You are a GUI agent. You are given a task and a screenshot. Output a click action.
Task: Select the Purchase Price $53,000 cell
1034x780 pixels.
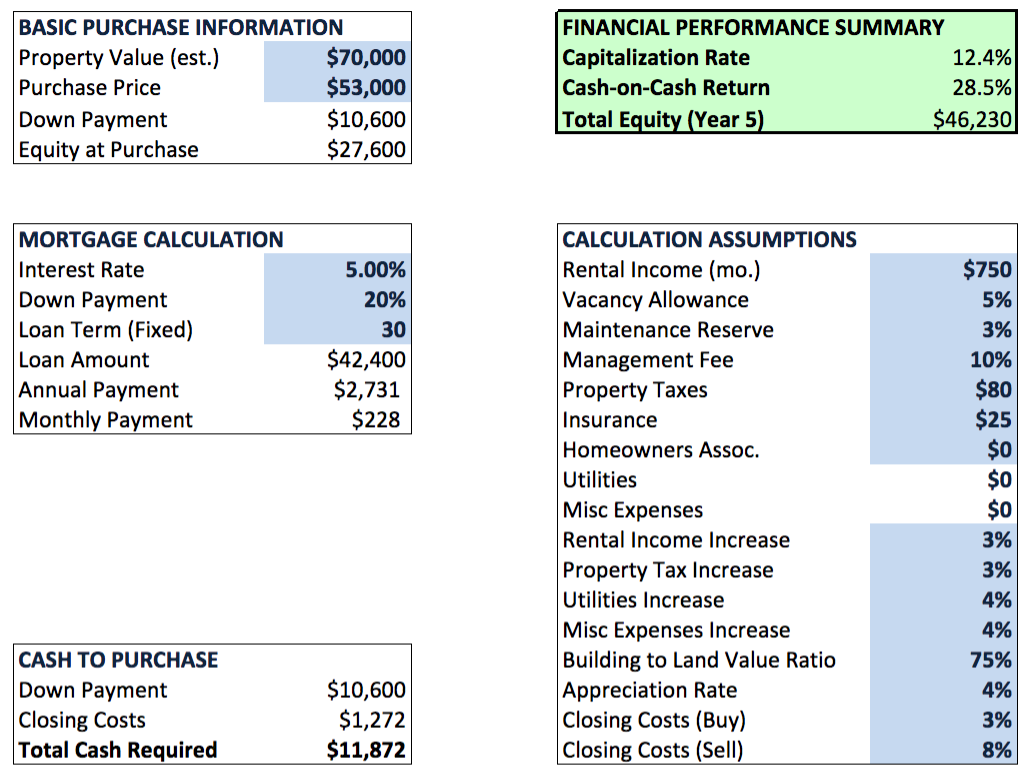(337, 88)
